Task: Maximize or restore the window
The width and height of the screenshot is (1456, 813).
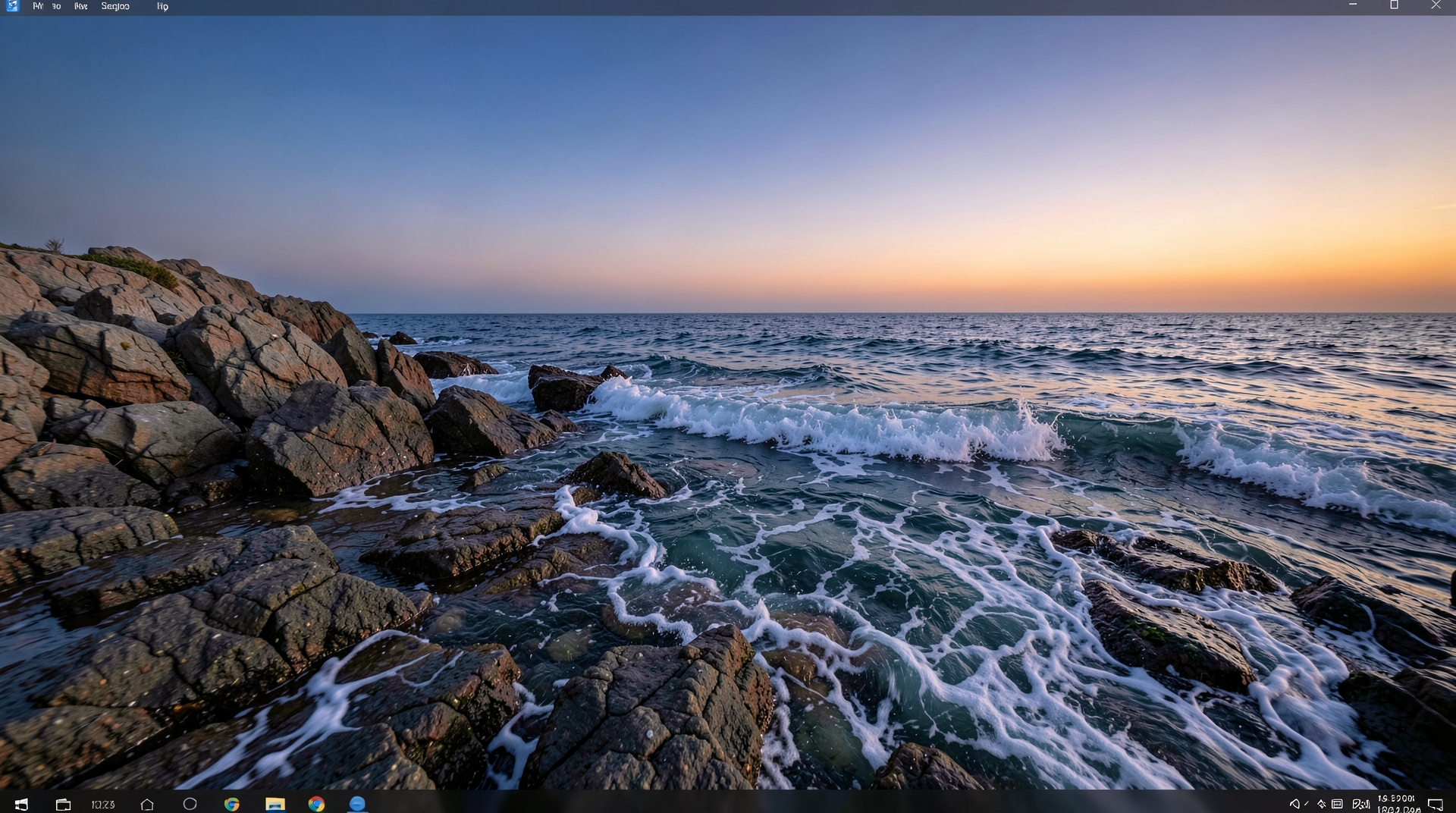Action: point(1394,5)
